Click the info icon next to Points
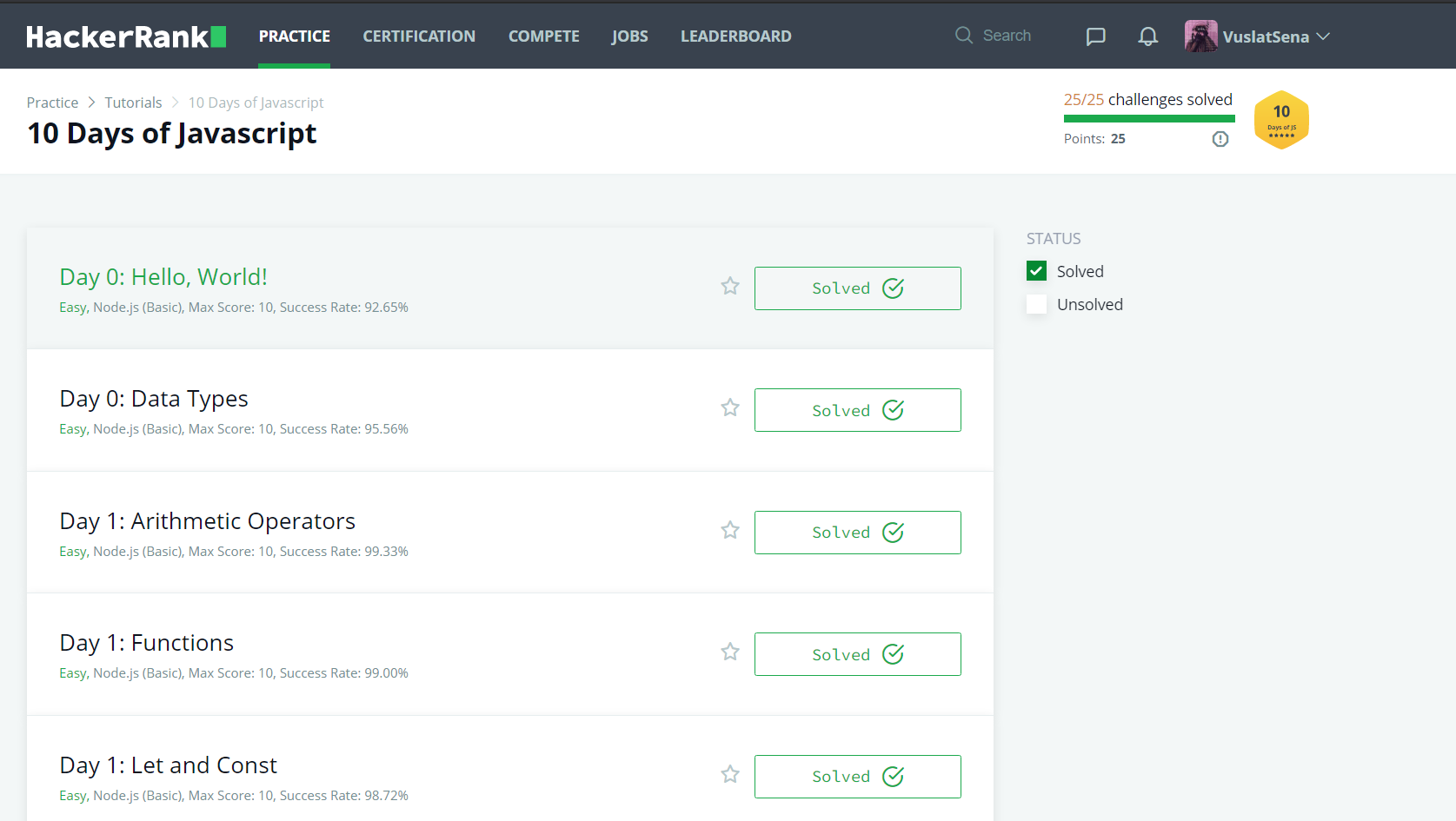Viewport: 1456px width, 821px height. click(x=1220, y=138)
